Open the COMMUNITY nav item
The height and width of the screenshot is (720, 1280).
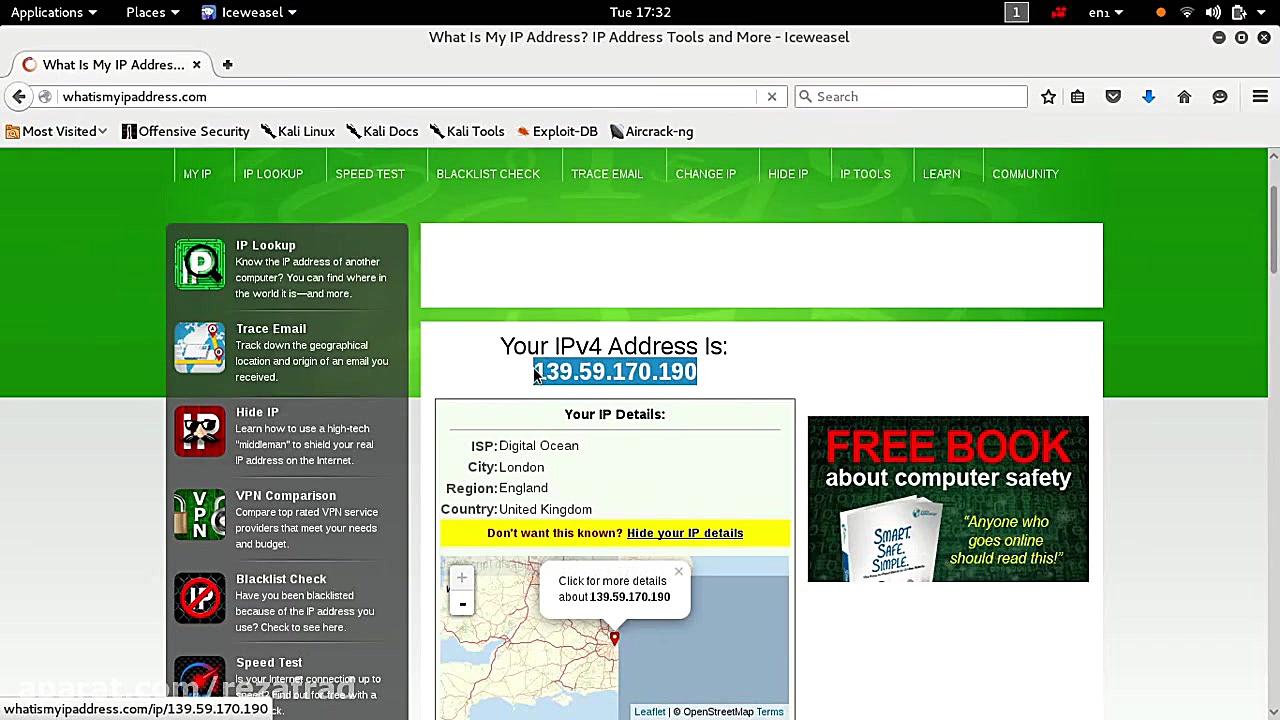pyautogui.click(x=1025, y=174)
